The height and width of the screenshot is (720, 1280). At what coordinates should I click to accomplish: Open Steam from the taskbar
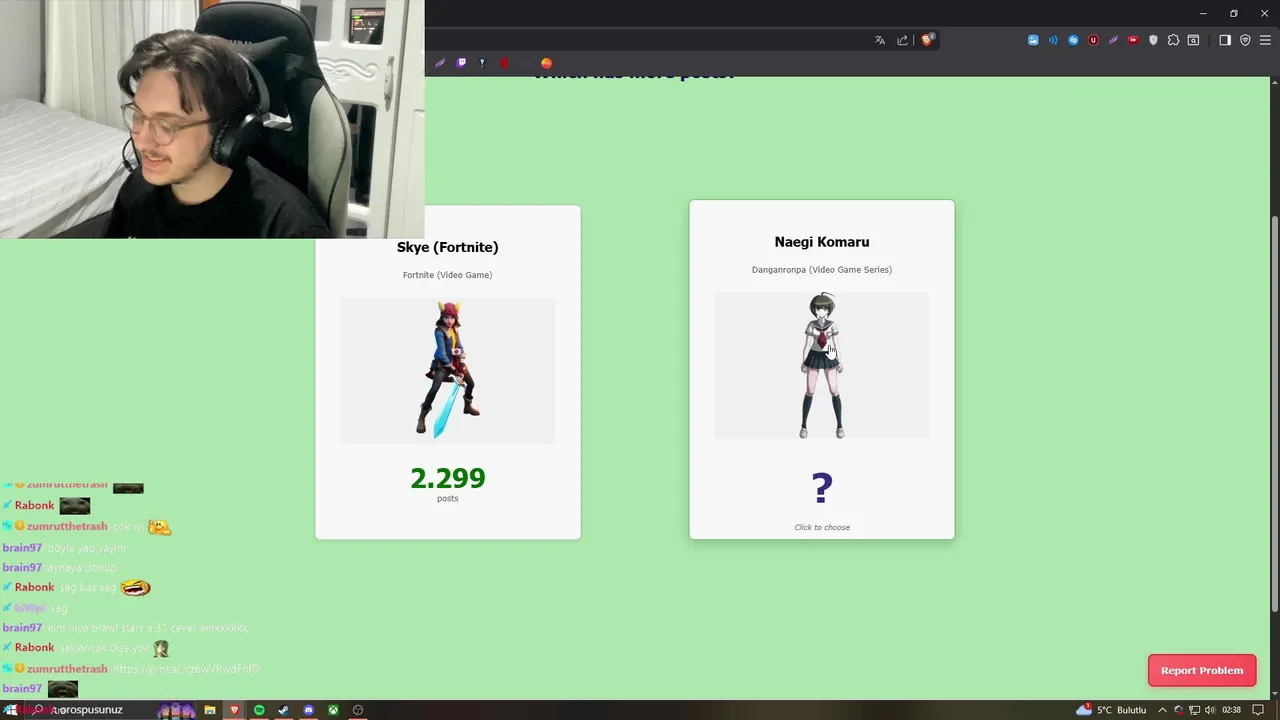tap(284, 710)
